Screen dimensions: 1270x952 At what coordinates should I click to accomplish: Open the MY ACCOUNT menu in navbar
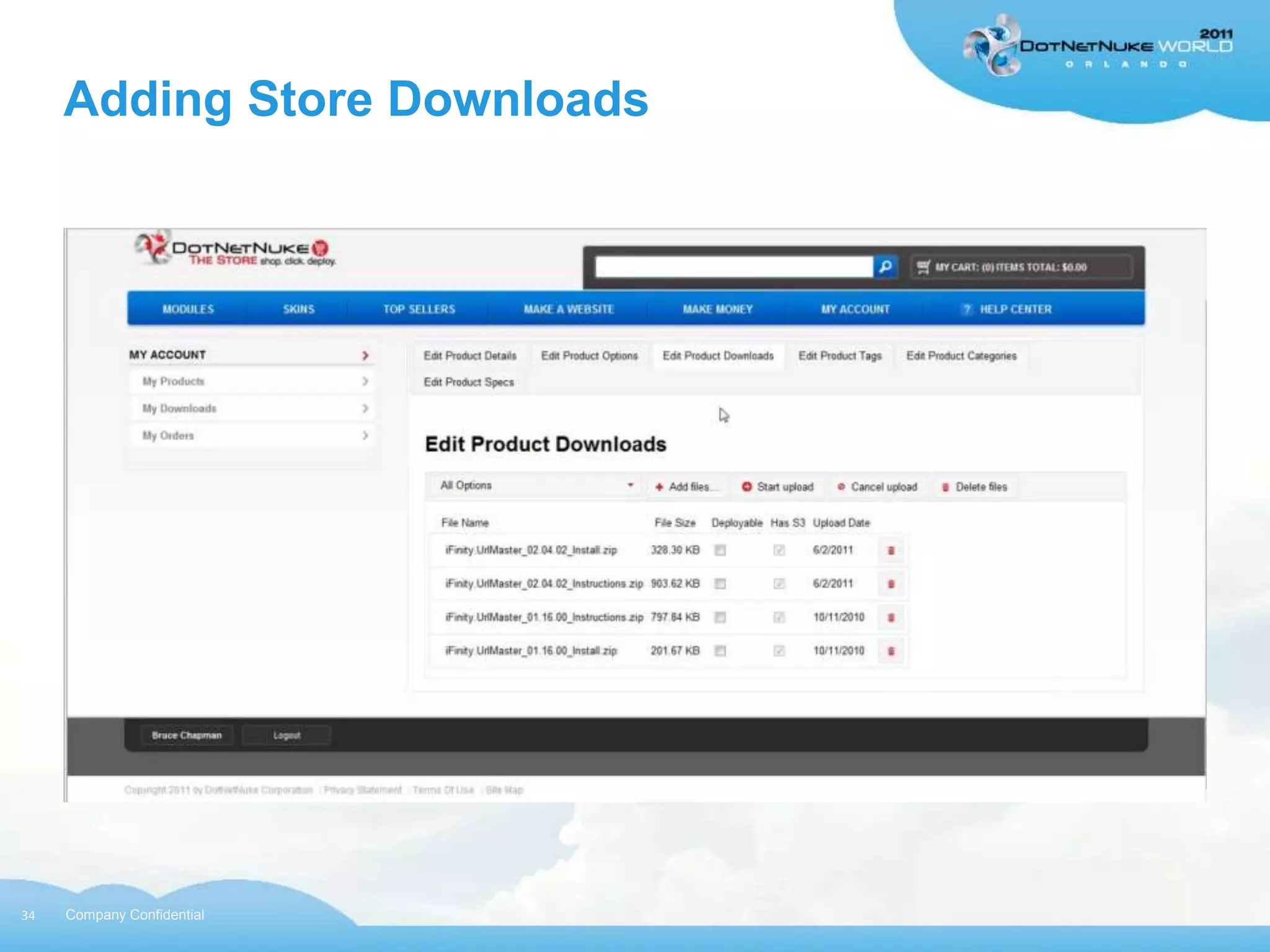855,309
